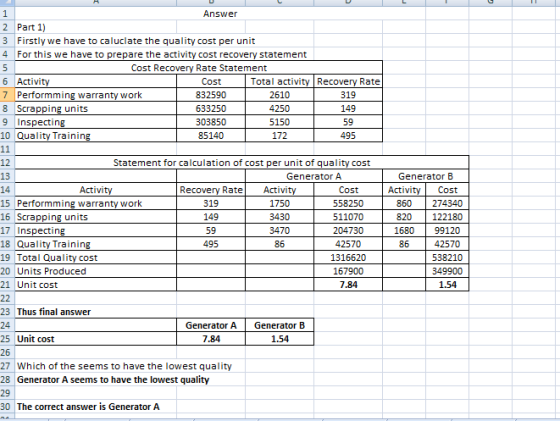Click 'Inspecting' in row 9
560x421 pixels.
pos(96,122)
